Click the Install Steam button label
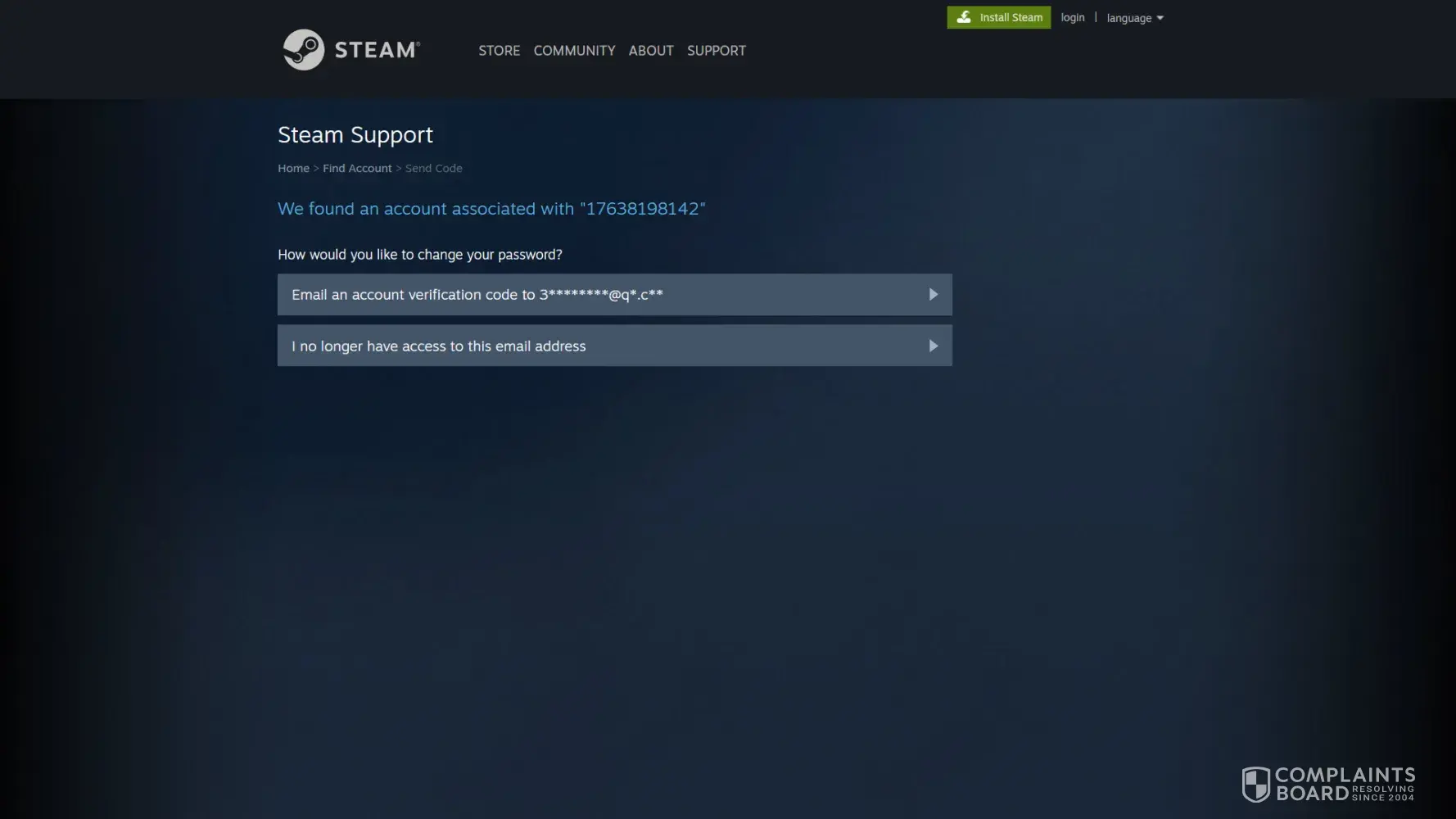This screenshot has height=819, width=1456. (1011, 17)
